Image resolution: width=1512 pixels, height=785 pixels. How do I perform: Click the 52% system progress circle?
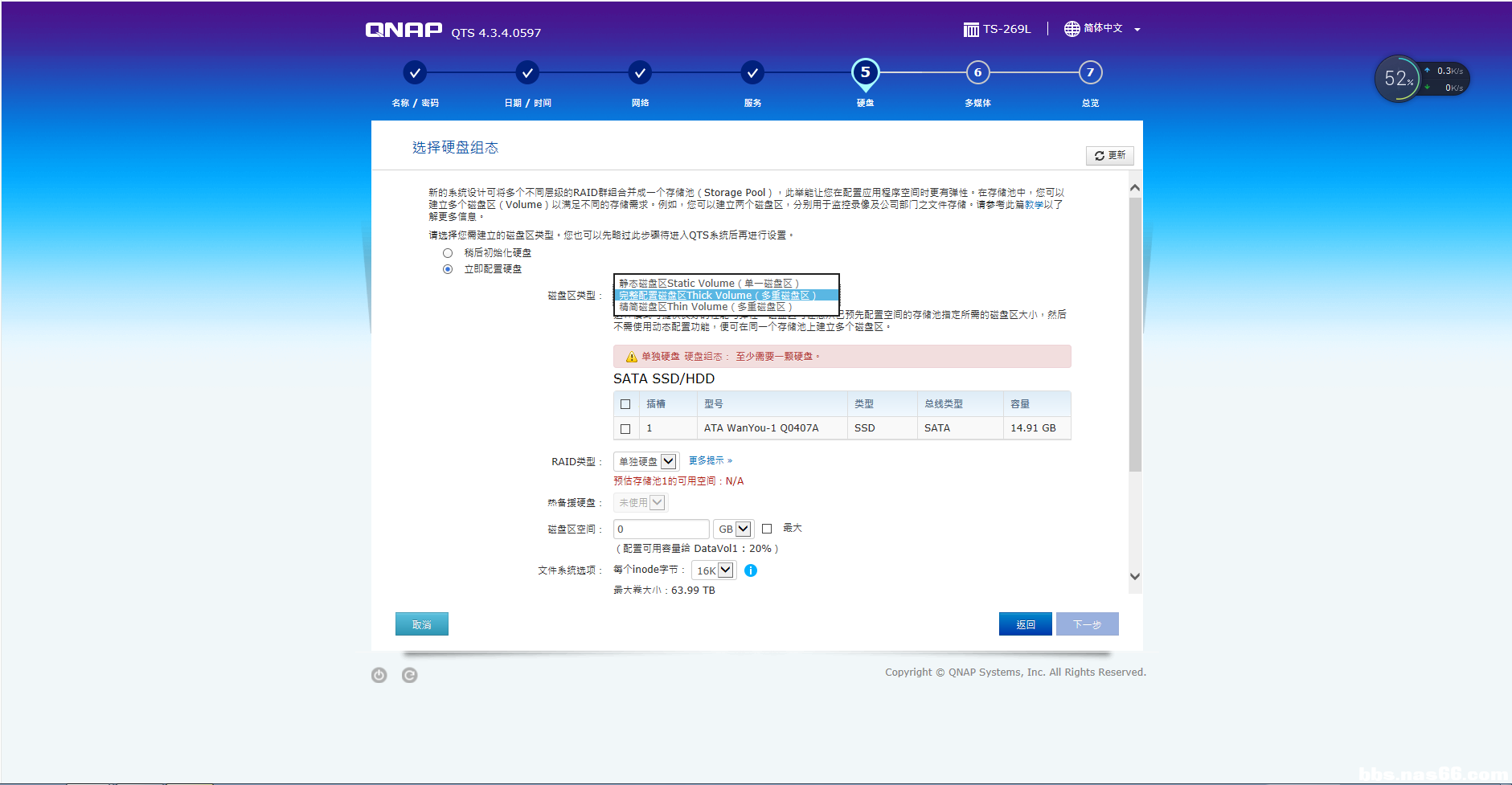point(1398,78)
